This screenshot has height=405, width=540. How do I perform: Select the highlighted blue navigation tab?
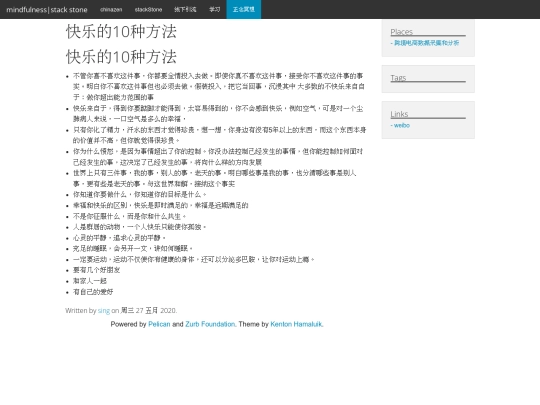[x=243, y=9]
